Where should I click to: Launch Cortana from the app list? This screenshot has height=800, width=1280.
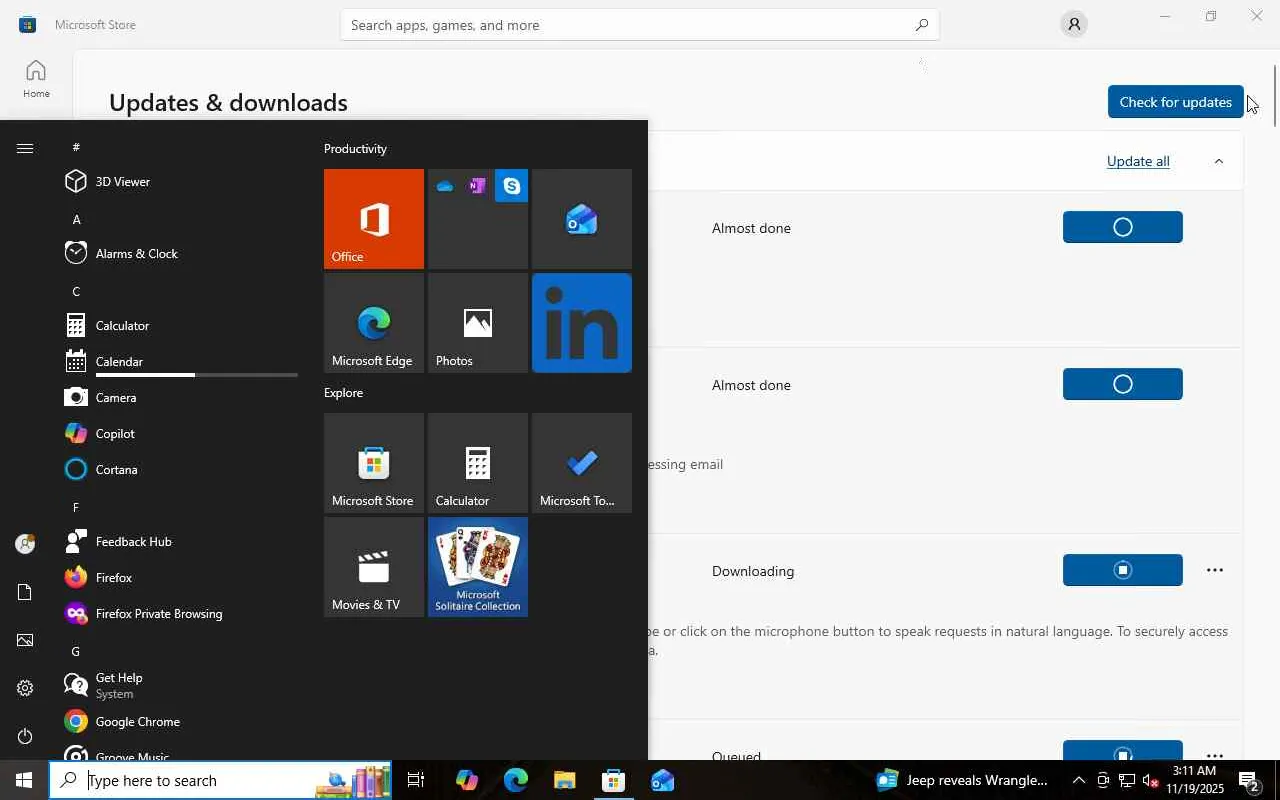[x=181, y=469]
